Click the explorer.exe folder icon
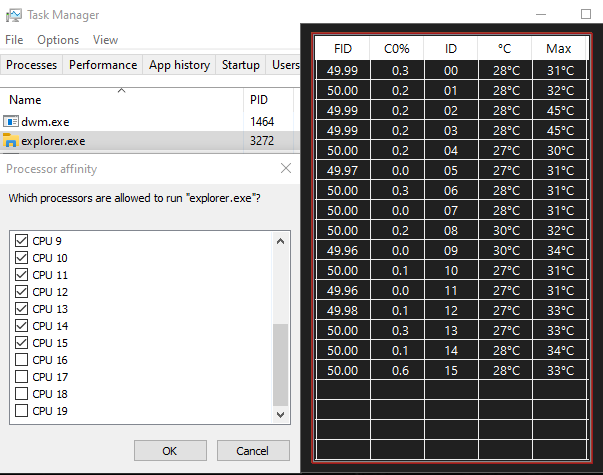 [x=11, y=141]
